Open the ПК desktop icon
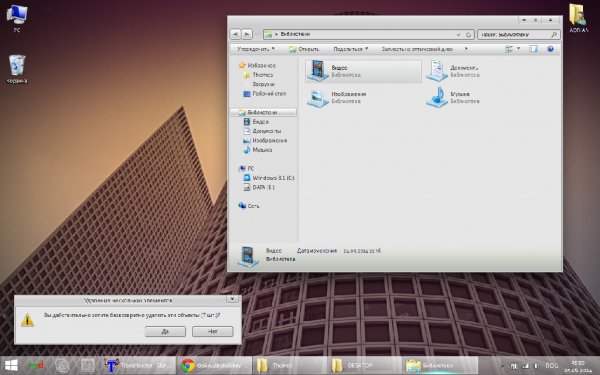 pos(17,18)
